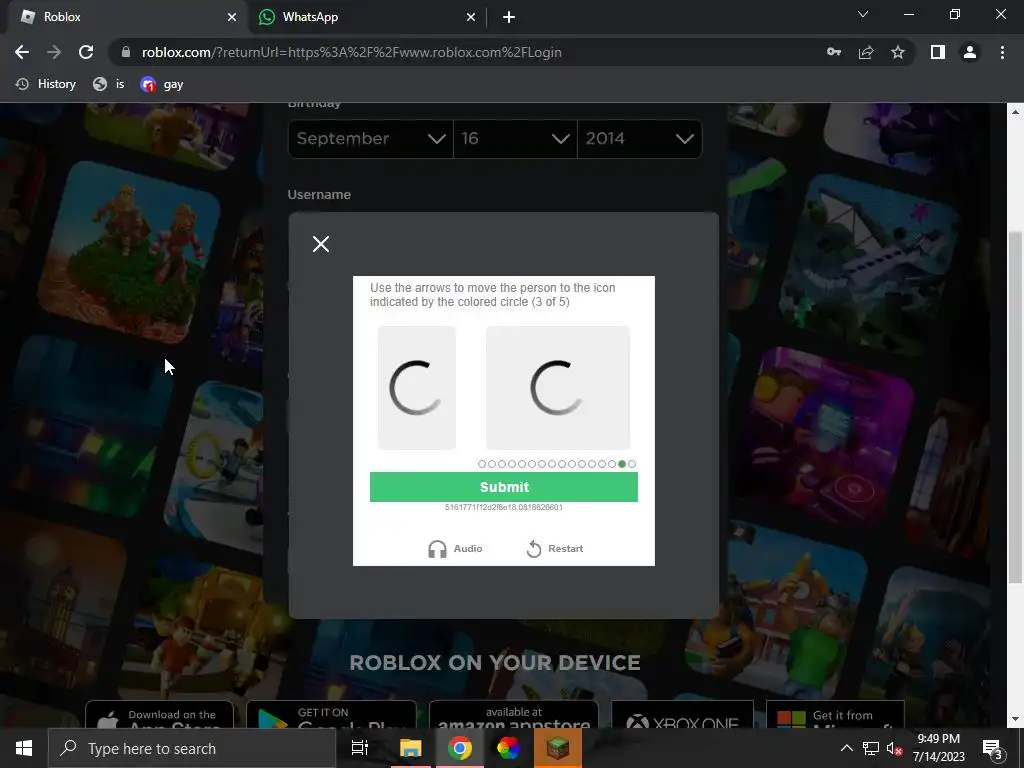1024x768 pixels.
Task: Open the Windows Start menu
Action: (x=24, y=748)
